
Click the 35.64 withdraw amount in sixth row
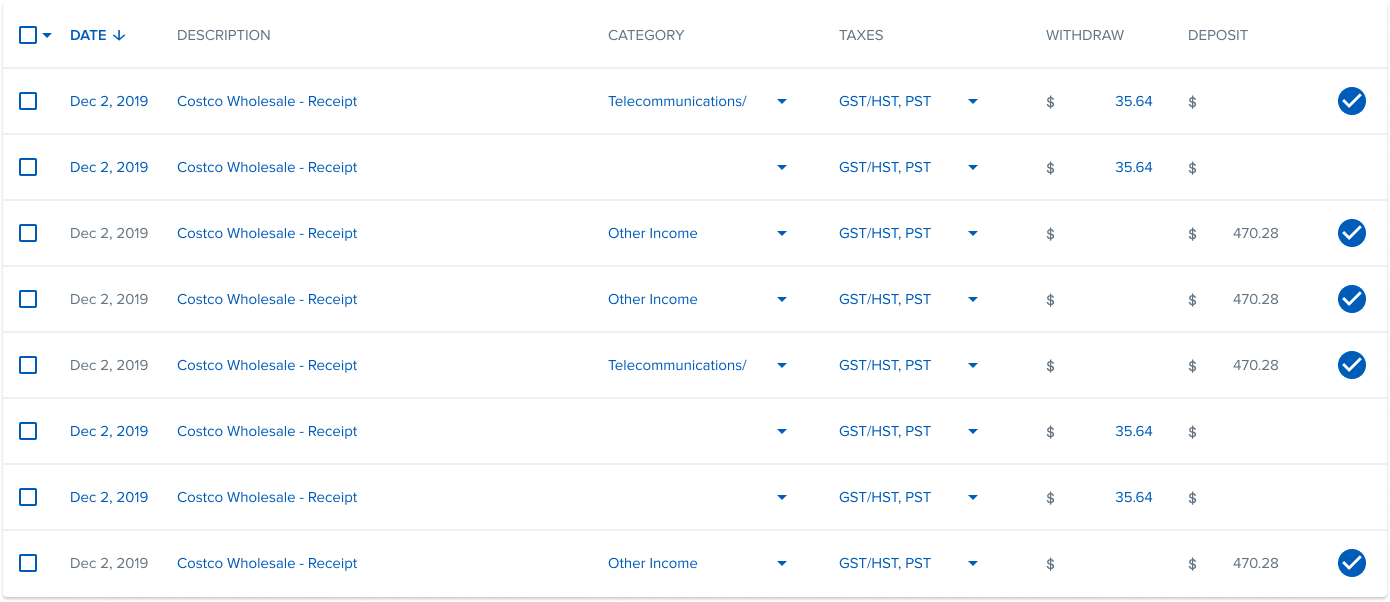(x=1133, y=431)
